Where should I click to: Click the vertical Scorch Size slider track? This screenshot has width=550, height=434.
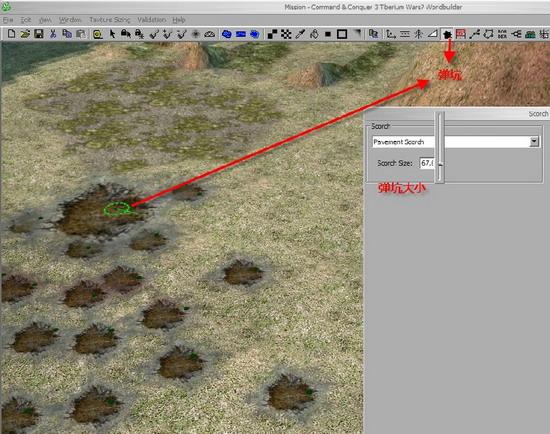tap(440, 147)
